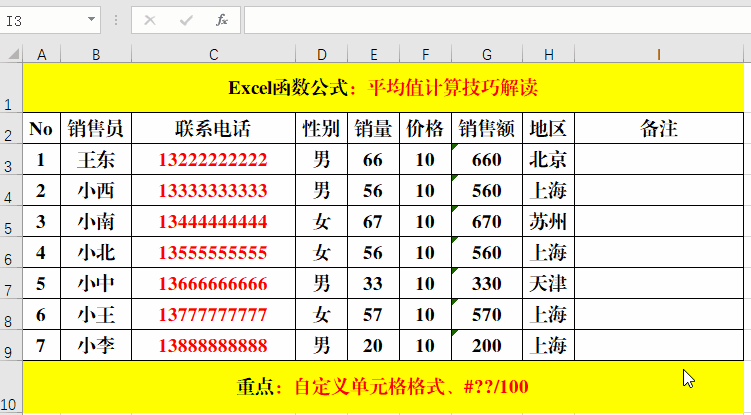Select the region cell 天津
The width and height of the screenshot is (751, 415).
coord(548,283)
